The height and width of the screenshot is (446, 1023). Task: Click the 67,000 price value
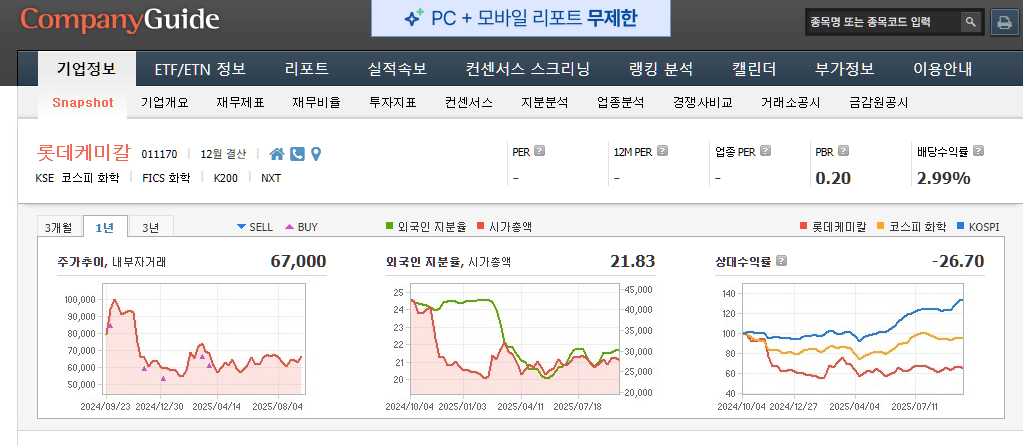[298, 261]
